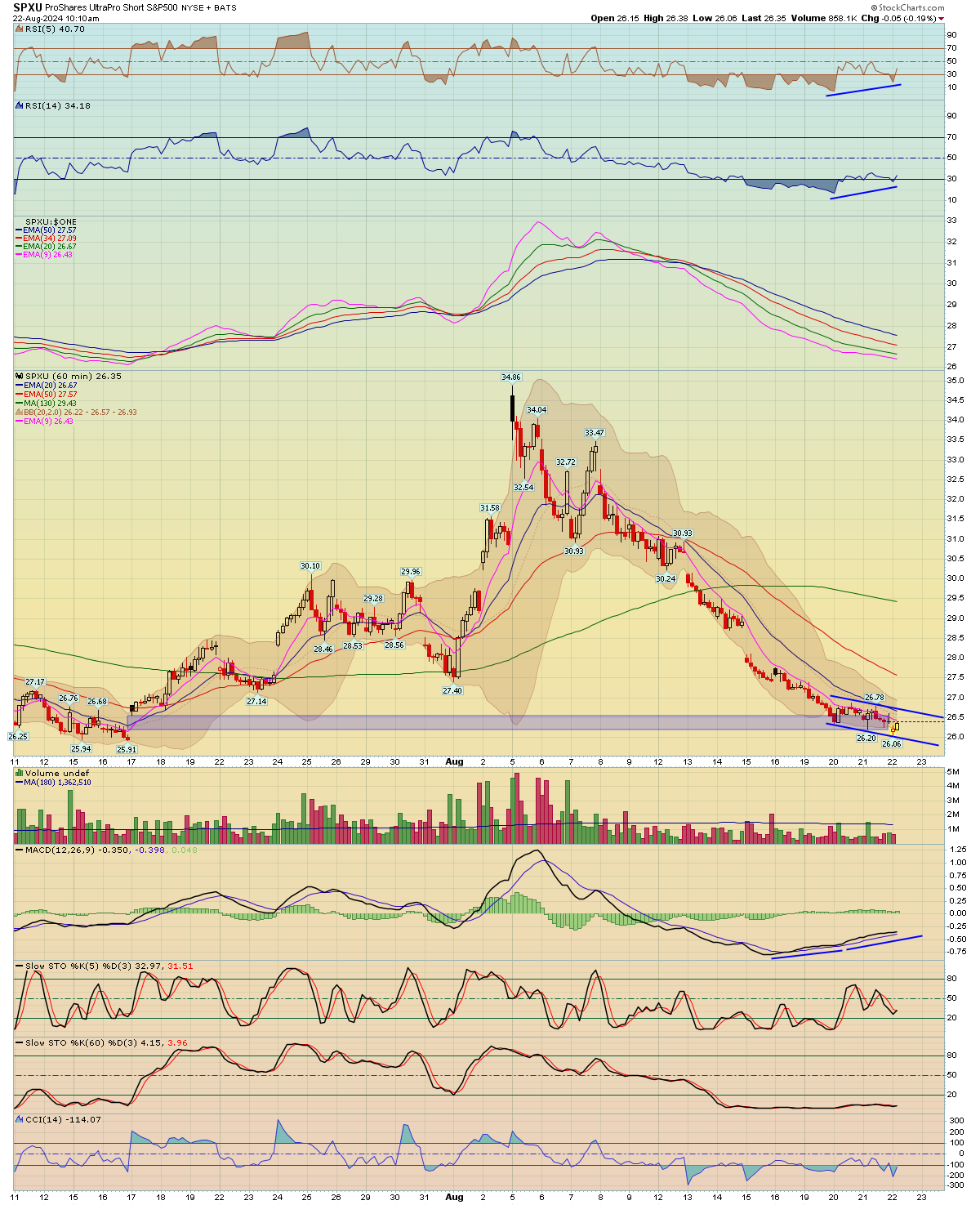The width and height of the screenshot is (980, 1205).
Task: Click the green MA(130) legend line
Action: (x=20, y=404)
